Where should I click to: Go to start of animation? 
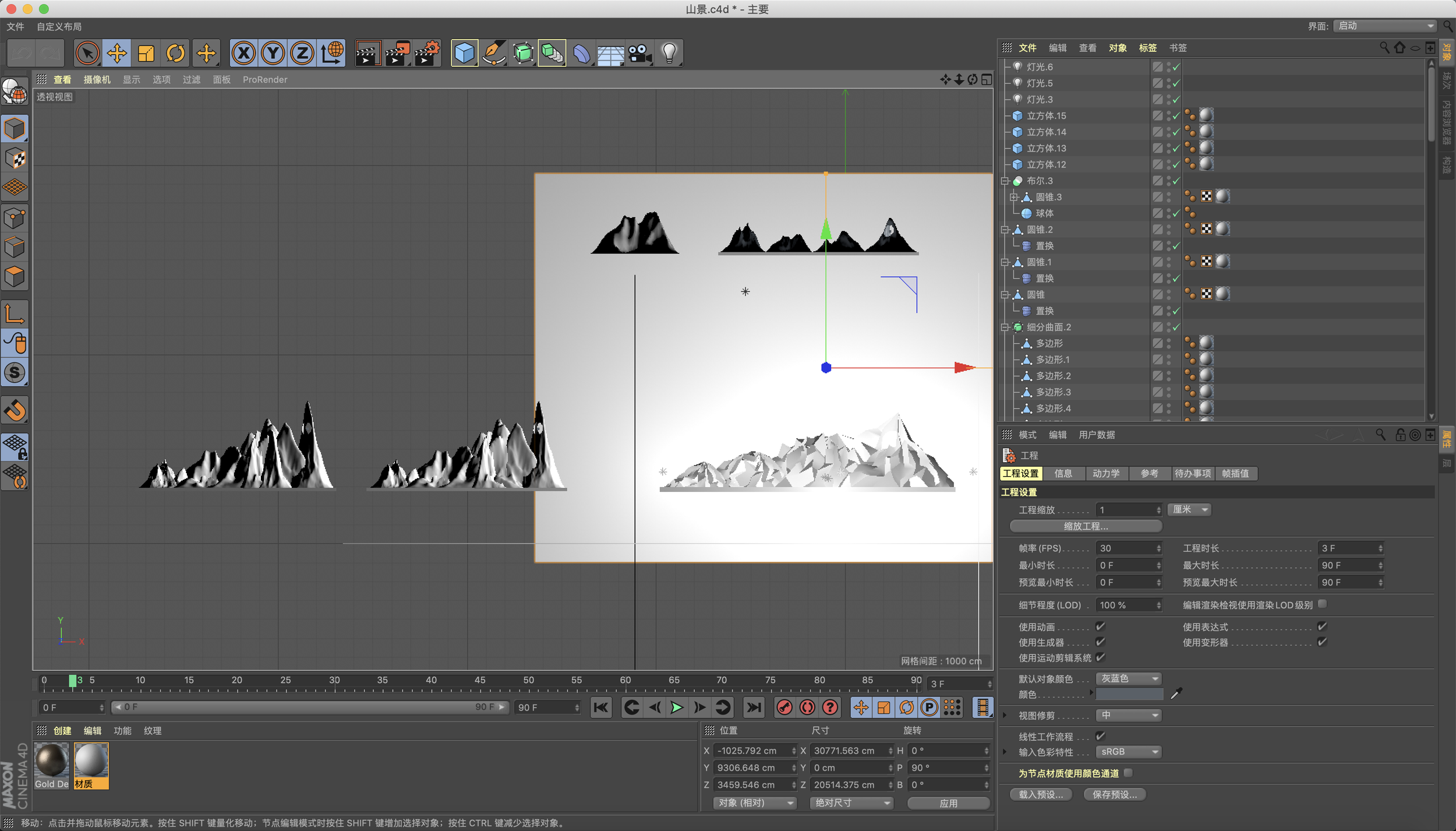click(600, 707)
